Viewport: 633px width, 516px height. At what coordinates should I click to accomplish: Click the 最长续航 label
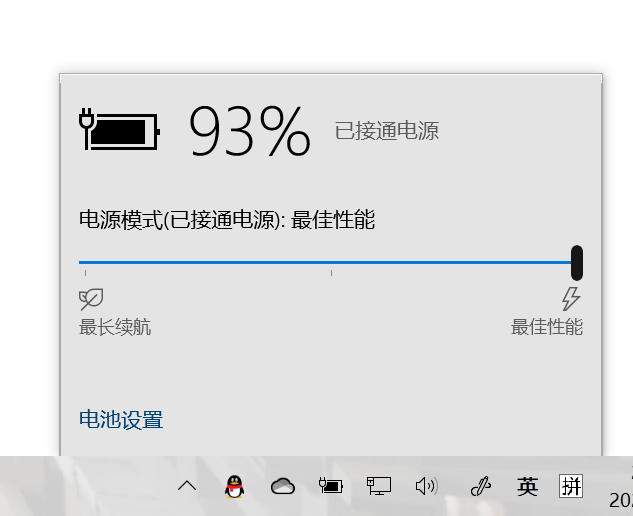pos(115,327)
